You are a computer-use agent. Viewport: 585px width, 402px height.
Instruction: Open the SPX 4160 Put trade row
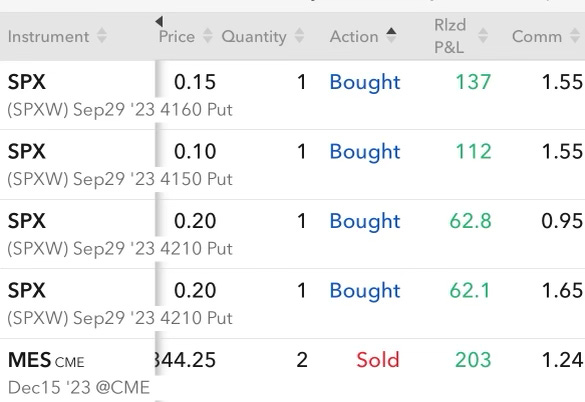pyautogui.click(x=292, y=95)
